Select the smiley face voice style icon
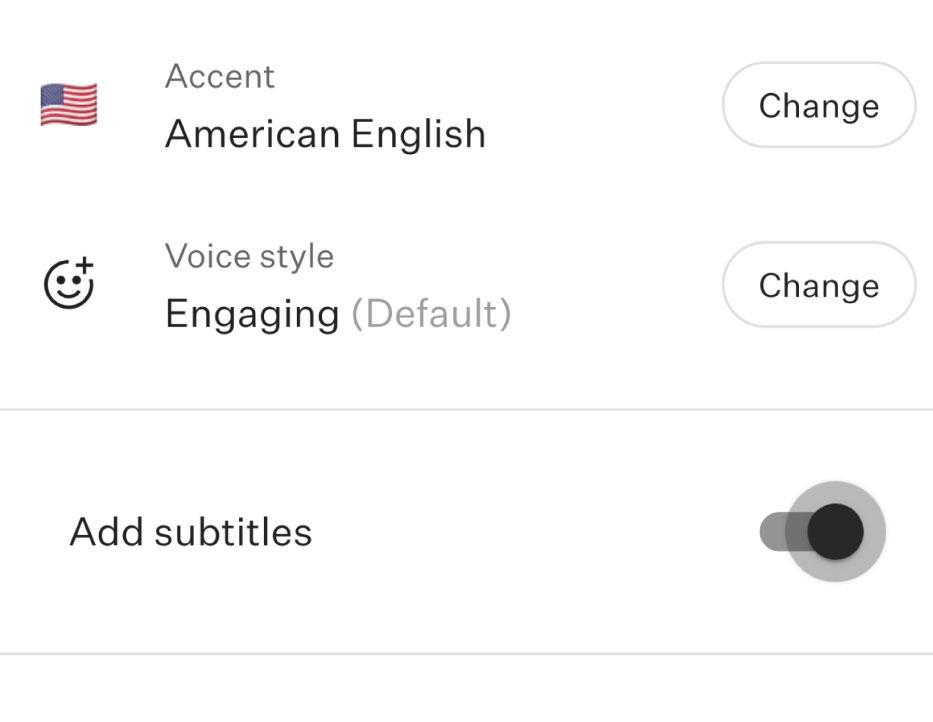The width and height of the screenshot is (933, 722). [x=68, y=283]
